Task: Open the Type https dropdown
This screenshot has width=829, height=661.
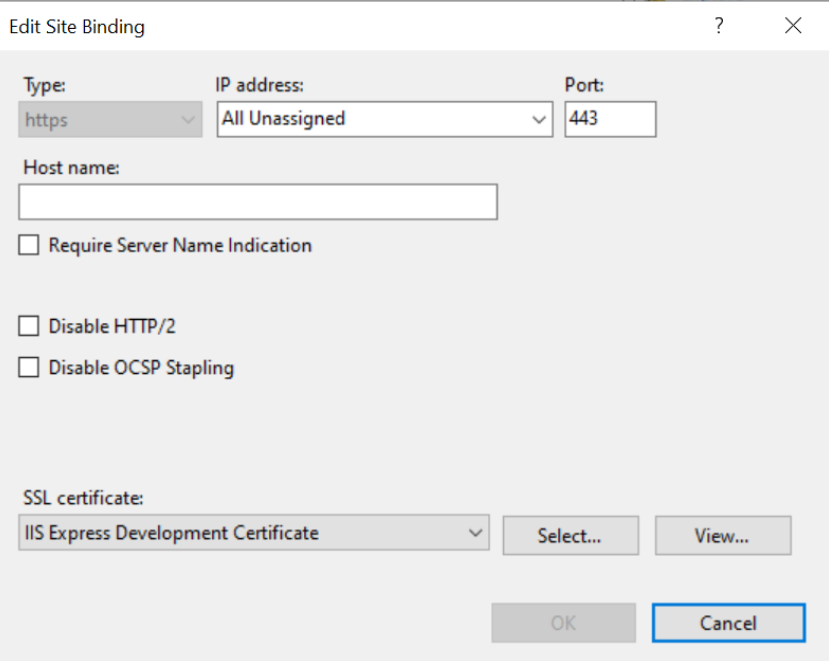Action: pyautogui.click(x=110, y=120)
